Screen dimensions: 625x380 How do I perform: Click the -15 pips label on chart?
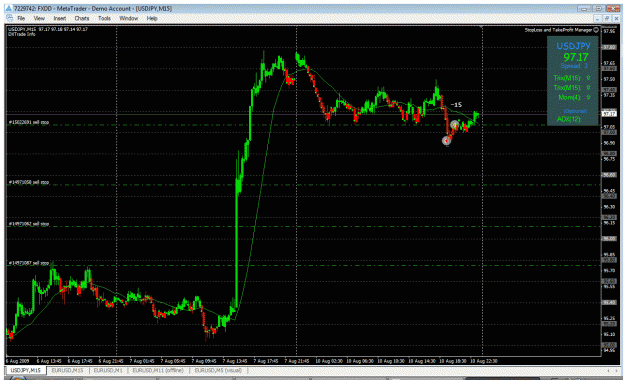point(456,105)
